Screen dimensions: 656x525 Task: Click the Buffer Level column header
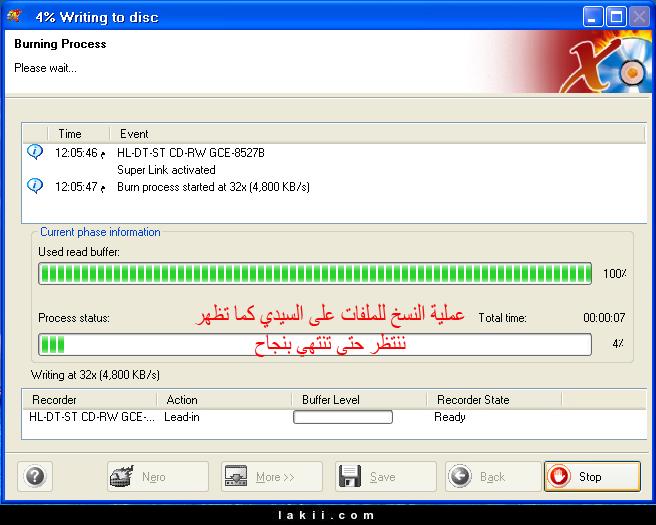[x=359, y=400]
